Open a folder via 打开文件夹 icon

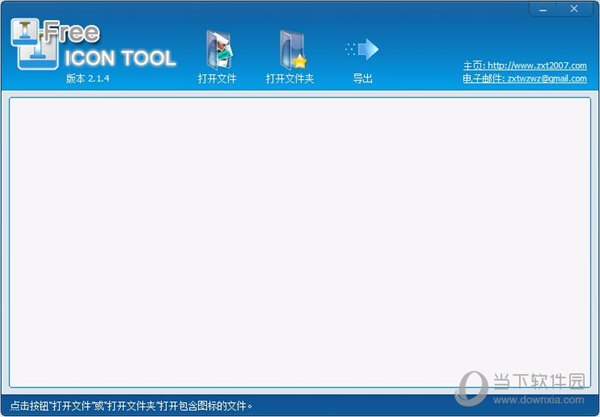[293, 50]
